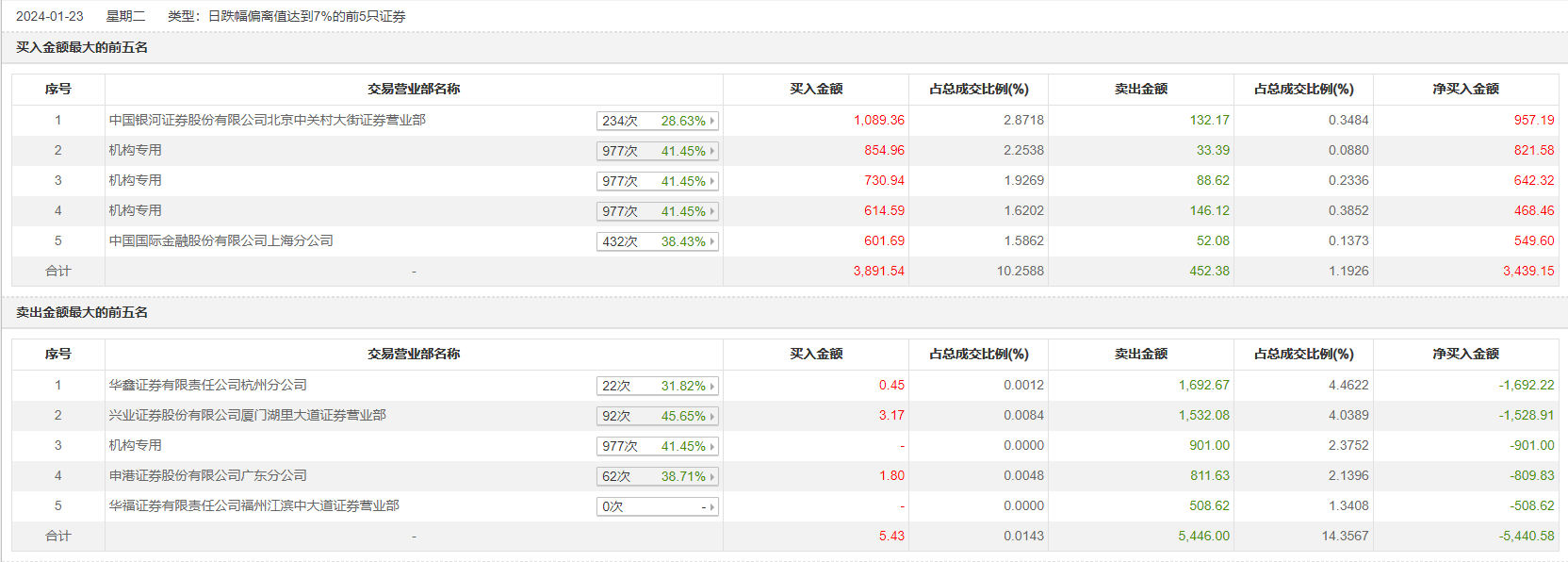This screenshot has height=562, width=1568.
Task: Expand the 22次 31.82% stats box
Action: point(657,386)
